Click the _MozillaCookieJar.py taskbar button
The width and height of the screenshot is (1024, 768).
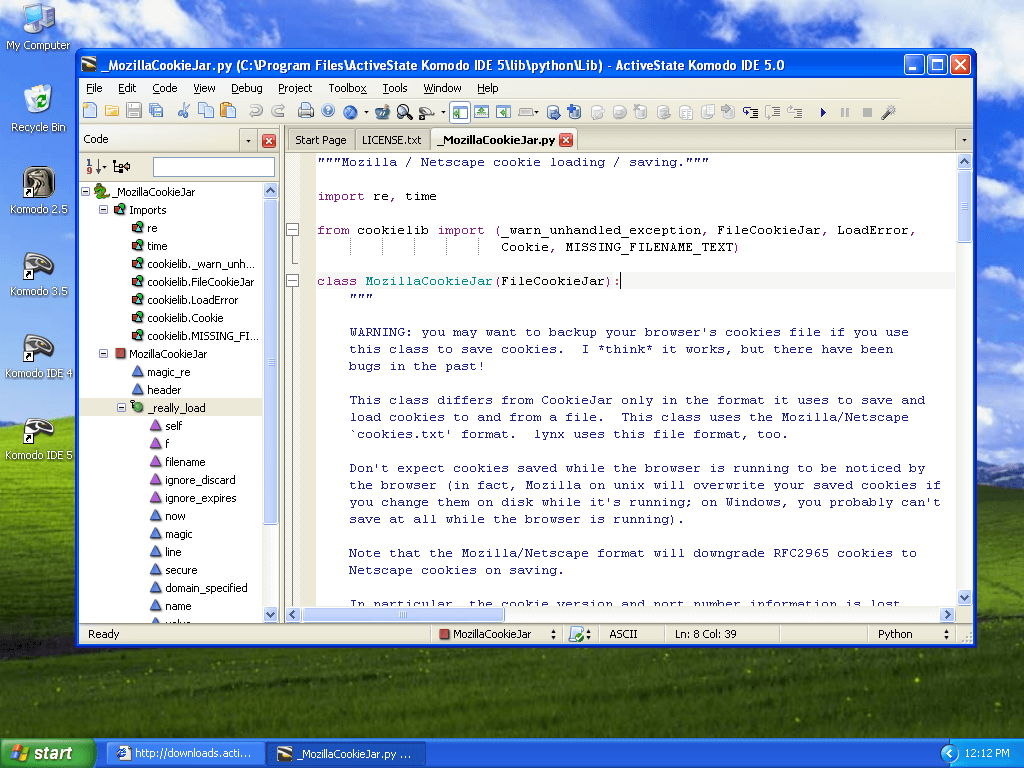[346, 754]
